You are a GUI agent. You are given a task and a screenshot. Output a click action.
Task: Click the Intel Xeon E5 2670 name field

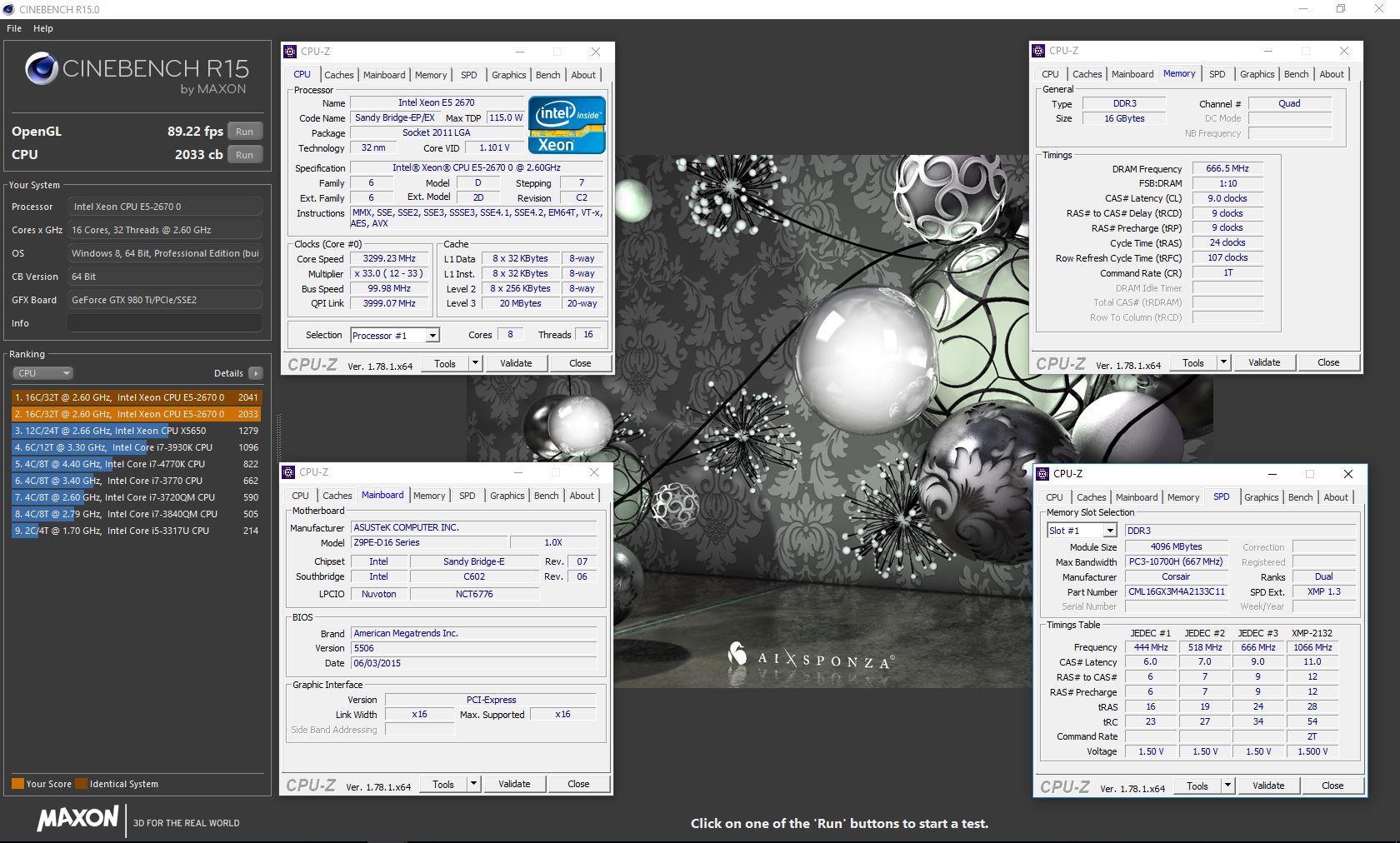coord(437,102)
